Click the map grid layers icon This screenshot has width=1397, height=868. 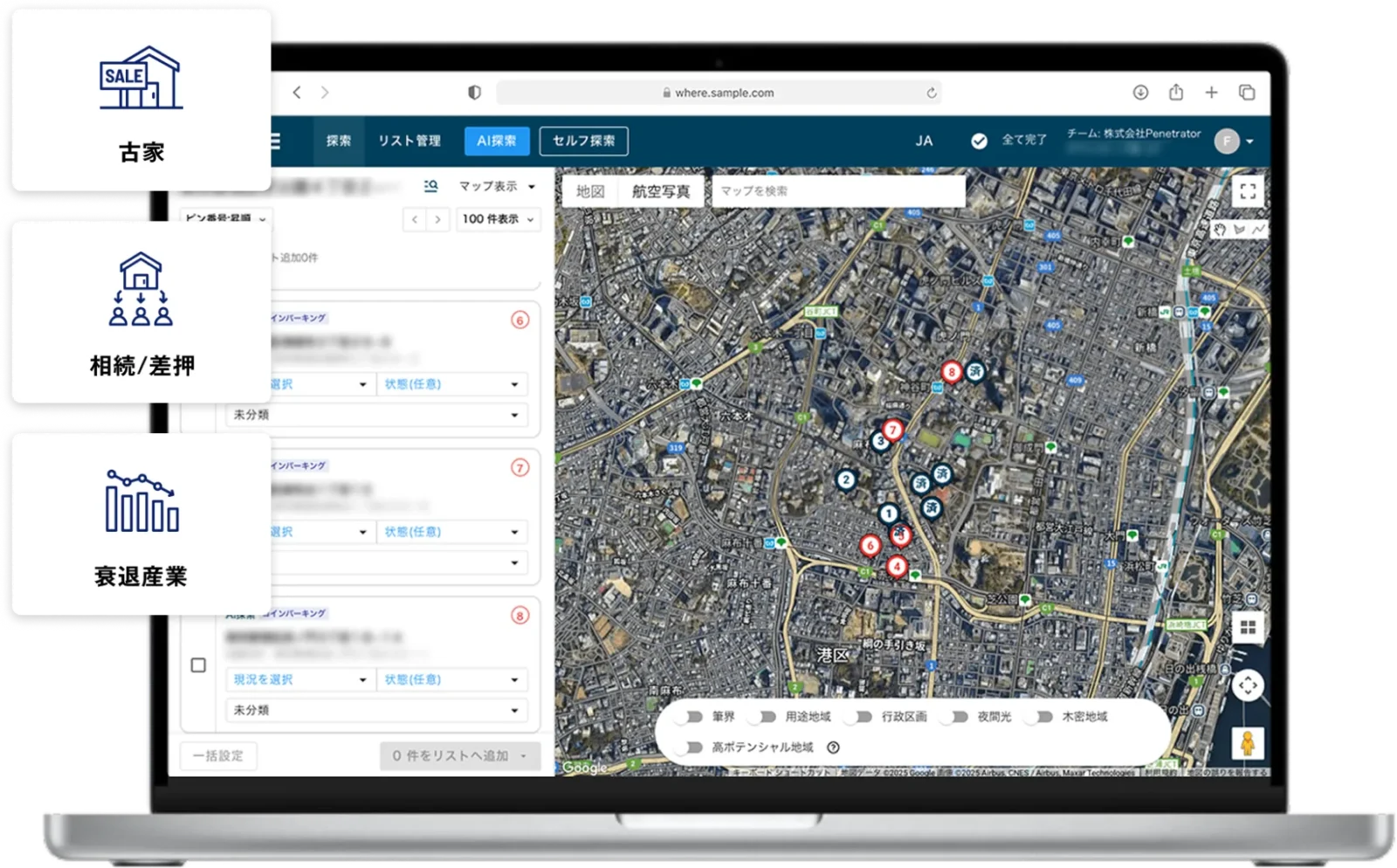pyautogui.click(x=1248, y=627)
